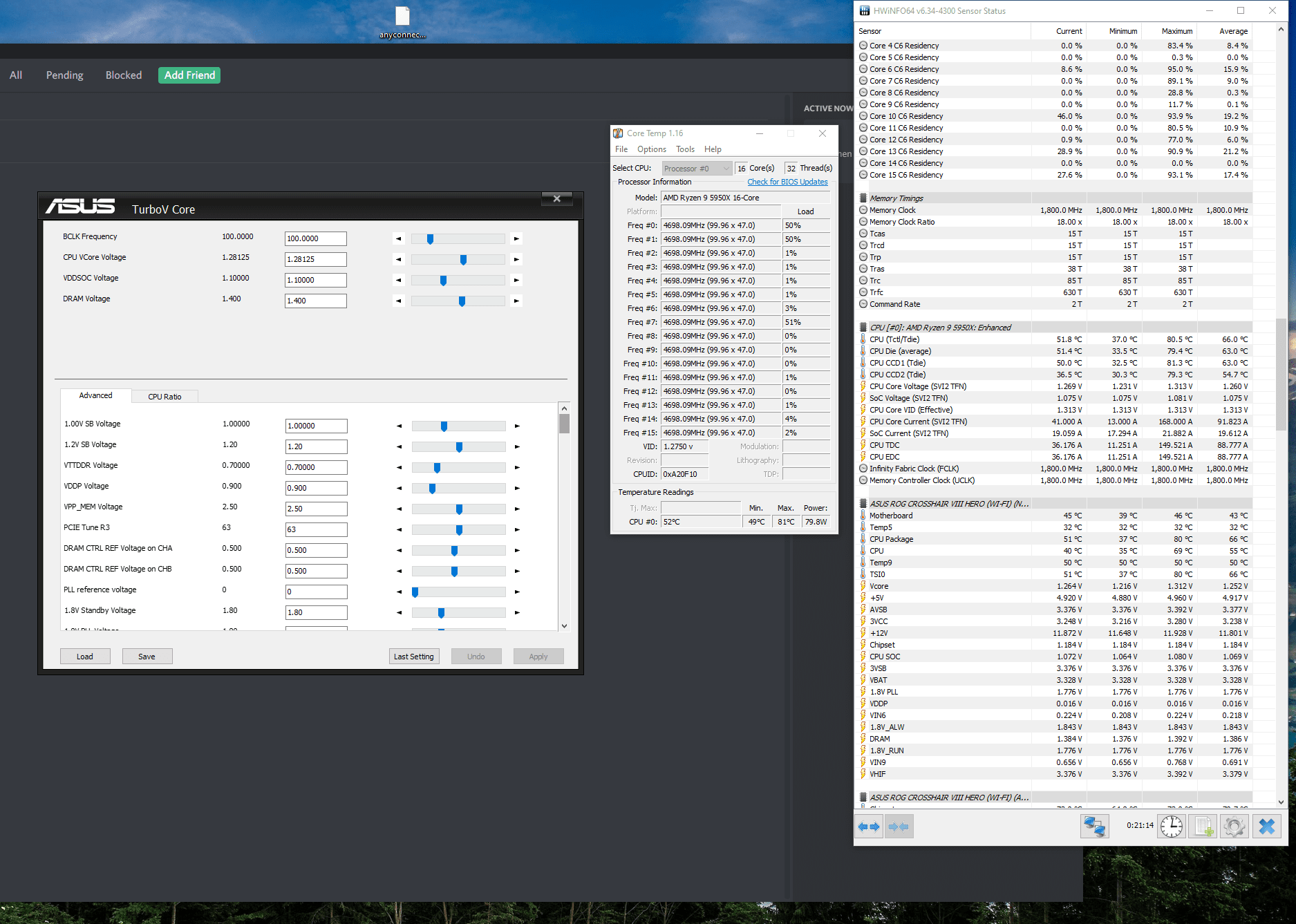Show All friends tab
The height and width of the screenshot is (924, 1296).
point(16,75)
